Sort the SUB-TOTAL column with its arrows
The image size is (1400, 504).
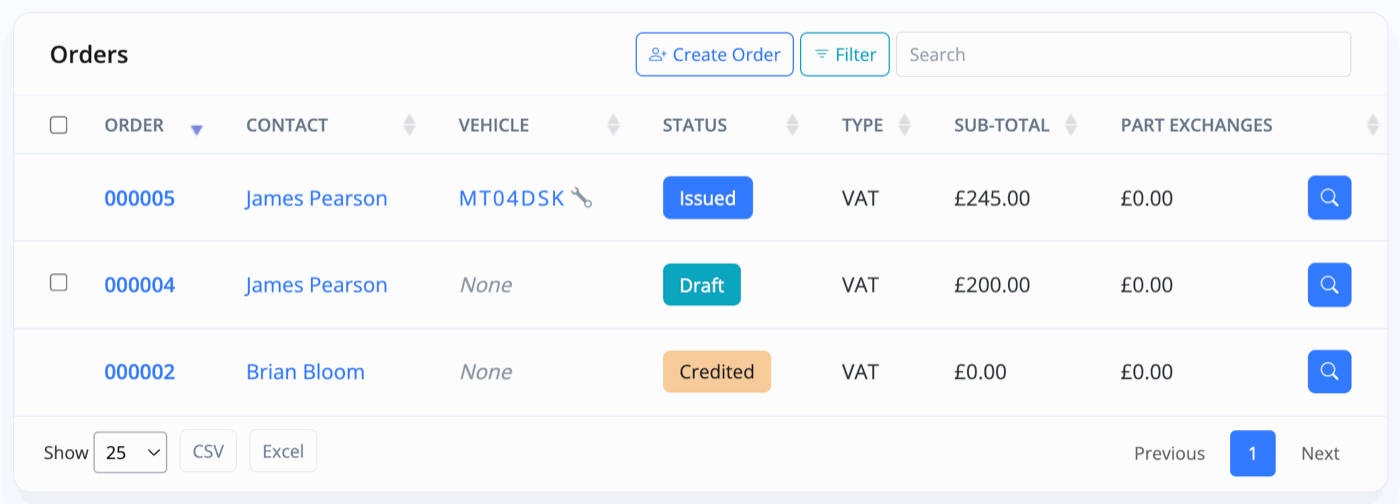[x=1071, y=125]
